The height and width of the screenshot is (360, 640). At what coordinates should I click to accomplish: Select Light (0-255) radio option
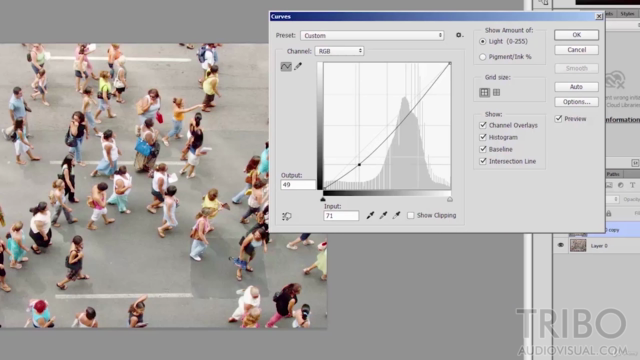click(482, 42)
